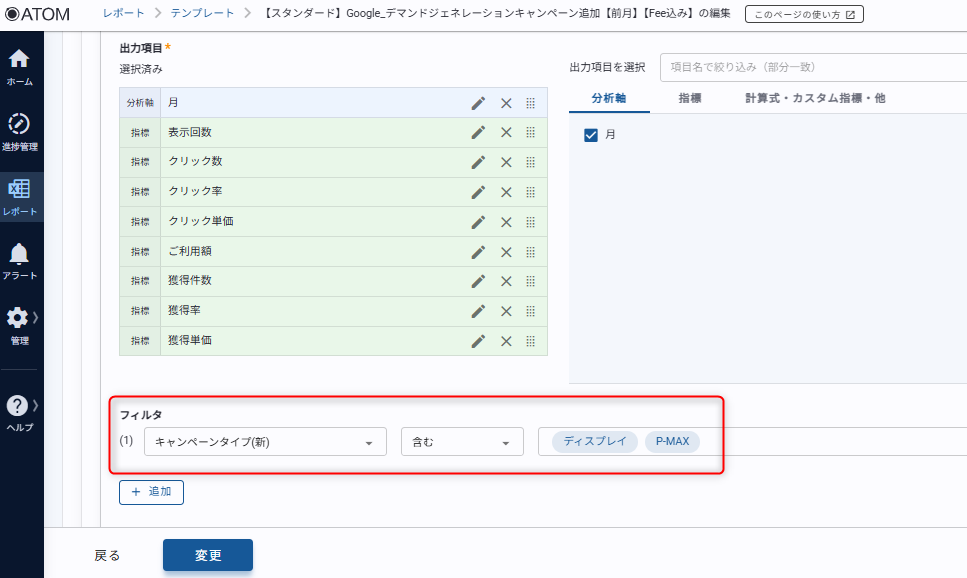Click the 追加 filter button
The height and width of the screenshot is (578, 967).
[x=151, y=492]
